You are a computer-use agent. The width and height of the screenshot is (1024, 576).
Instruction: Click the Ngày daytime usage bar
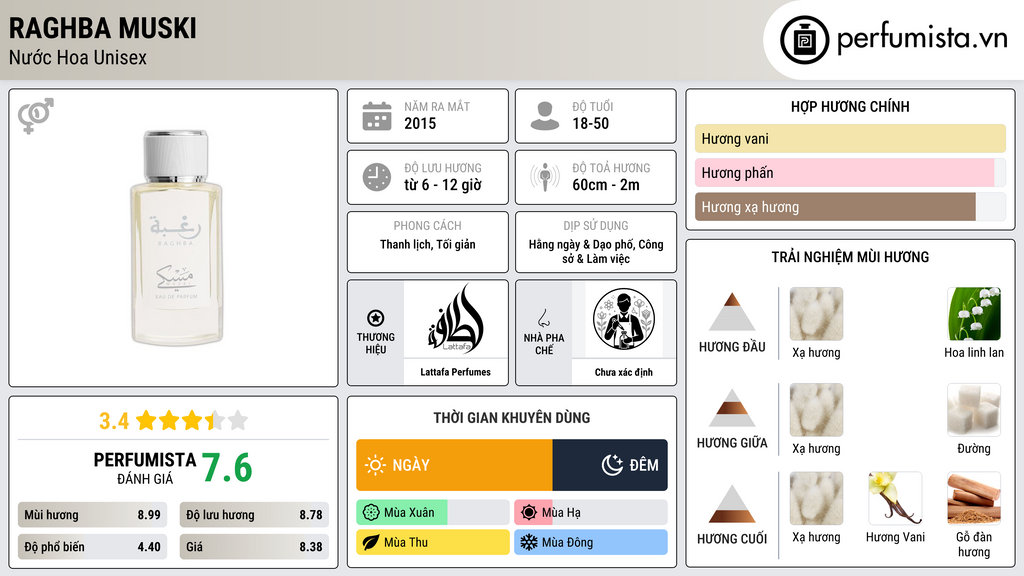point(455,465)
